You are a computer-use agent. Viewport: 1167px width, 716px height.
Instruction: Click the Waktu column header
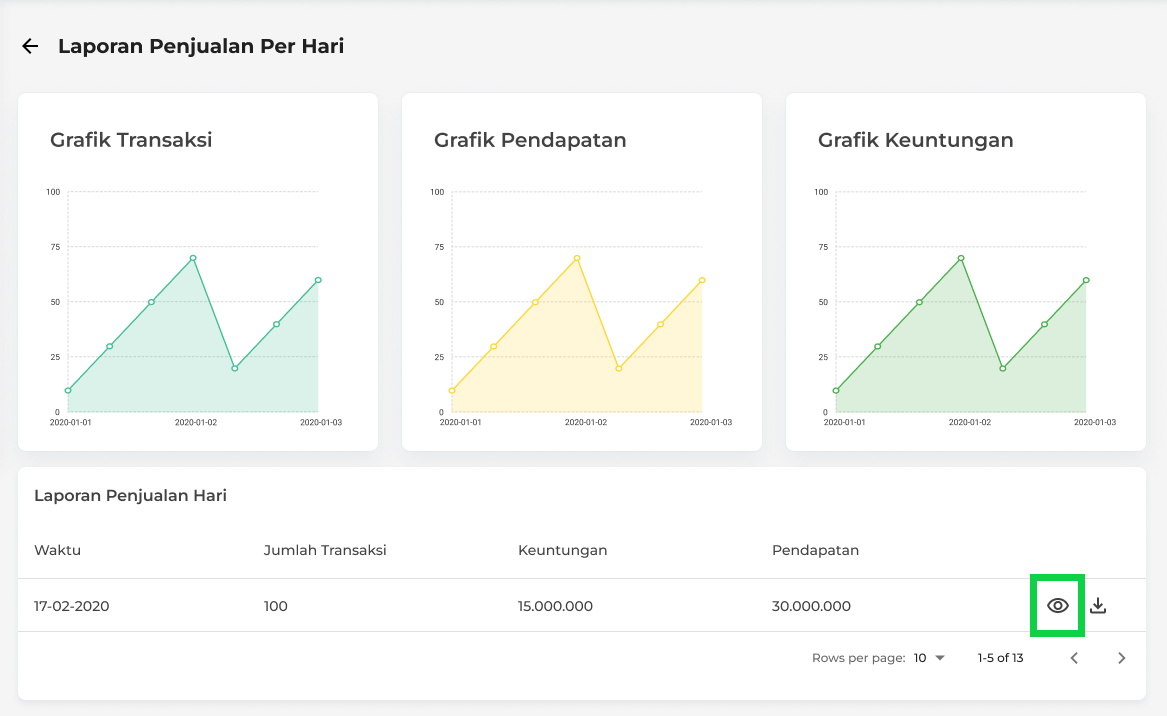57,550
